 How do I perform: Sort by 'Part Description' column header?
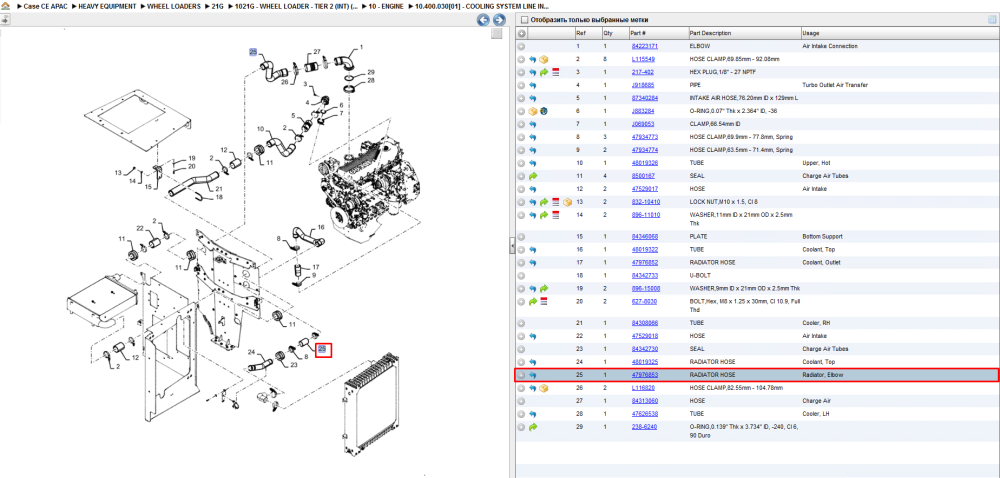(x=744, y=33)
